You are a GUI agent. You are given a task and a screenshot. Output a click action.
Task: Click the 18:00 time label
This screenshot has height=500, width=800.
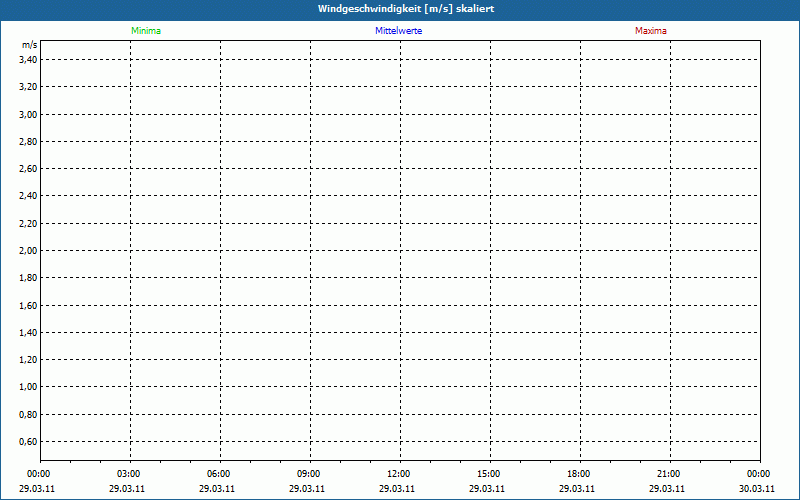click(x=579, y=474)
